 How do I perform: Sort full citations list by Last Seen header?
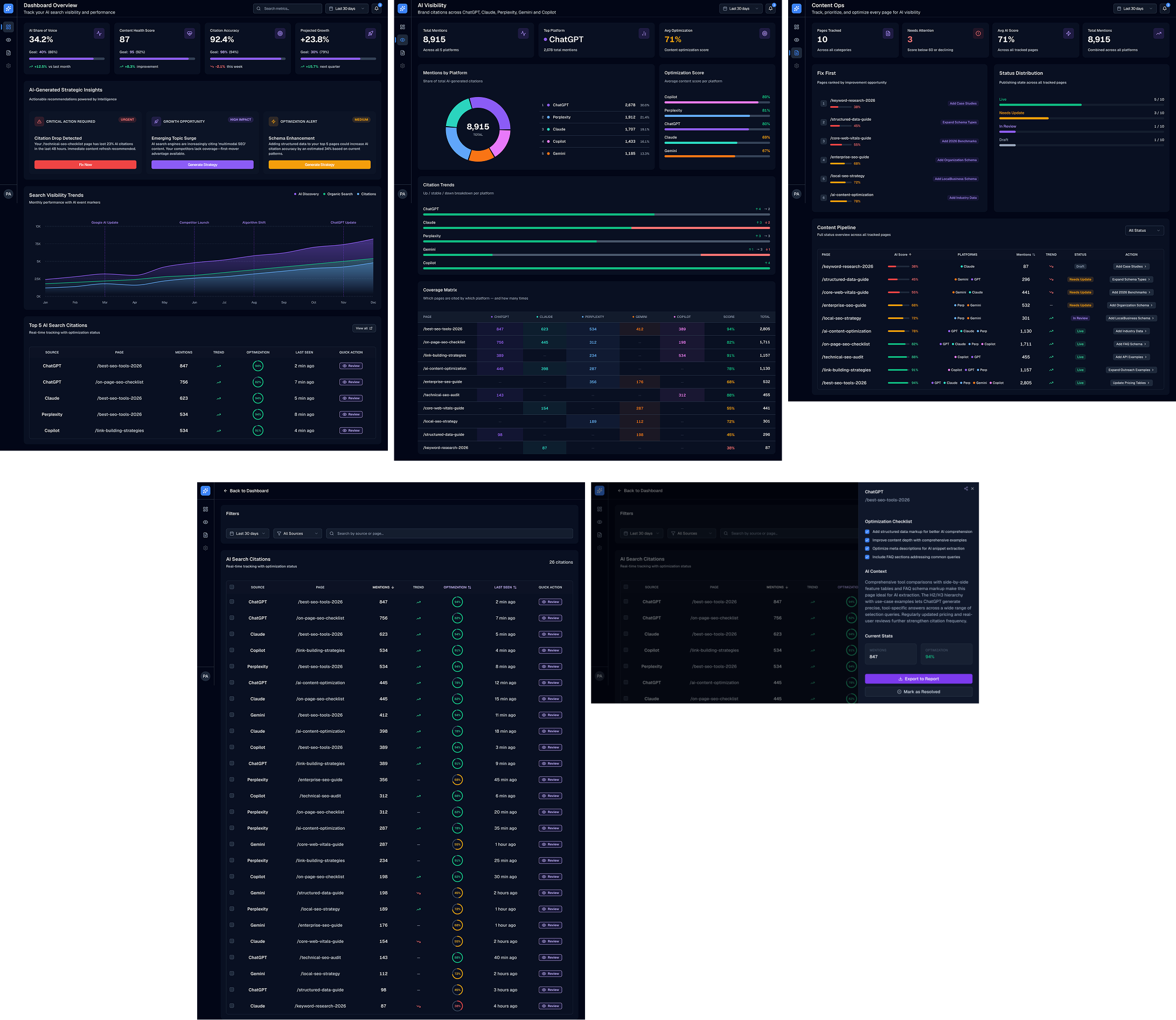coord(505,587)
